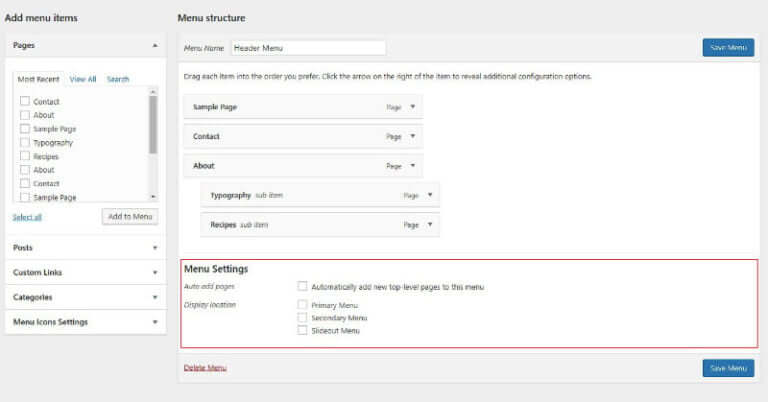
Task: Click the Delete Menu link
Action: click(x=205, y=368)
